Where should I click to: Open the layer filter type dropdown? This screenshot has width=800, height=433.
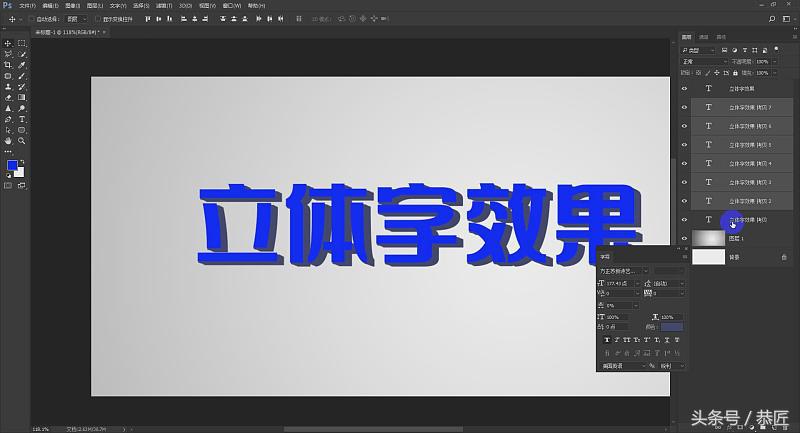(699, 50)
